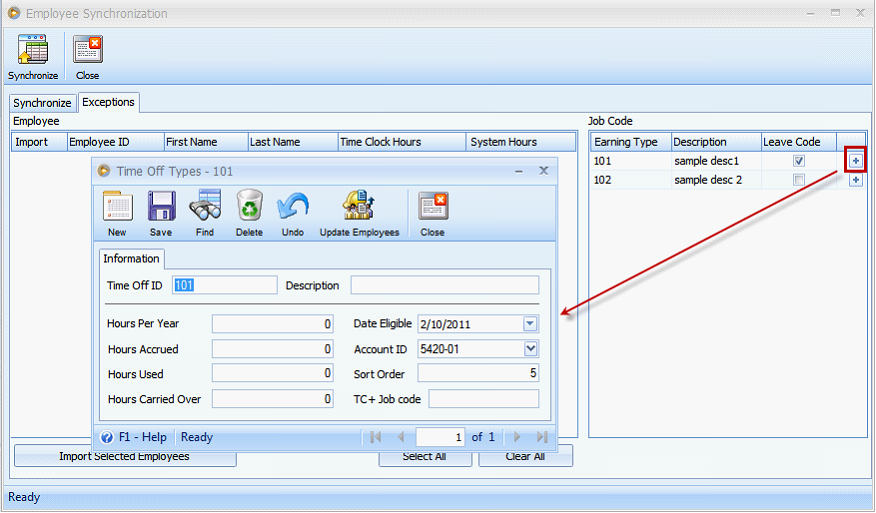
Task: Delete the current time off type
Action: [249, 205]
